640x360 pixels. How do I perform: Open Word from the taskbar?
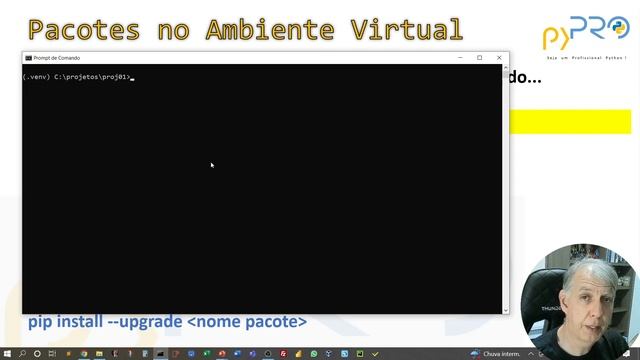pyautogui.click(x=237, y=354)
